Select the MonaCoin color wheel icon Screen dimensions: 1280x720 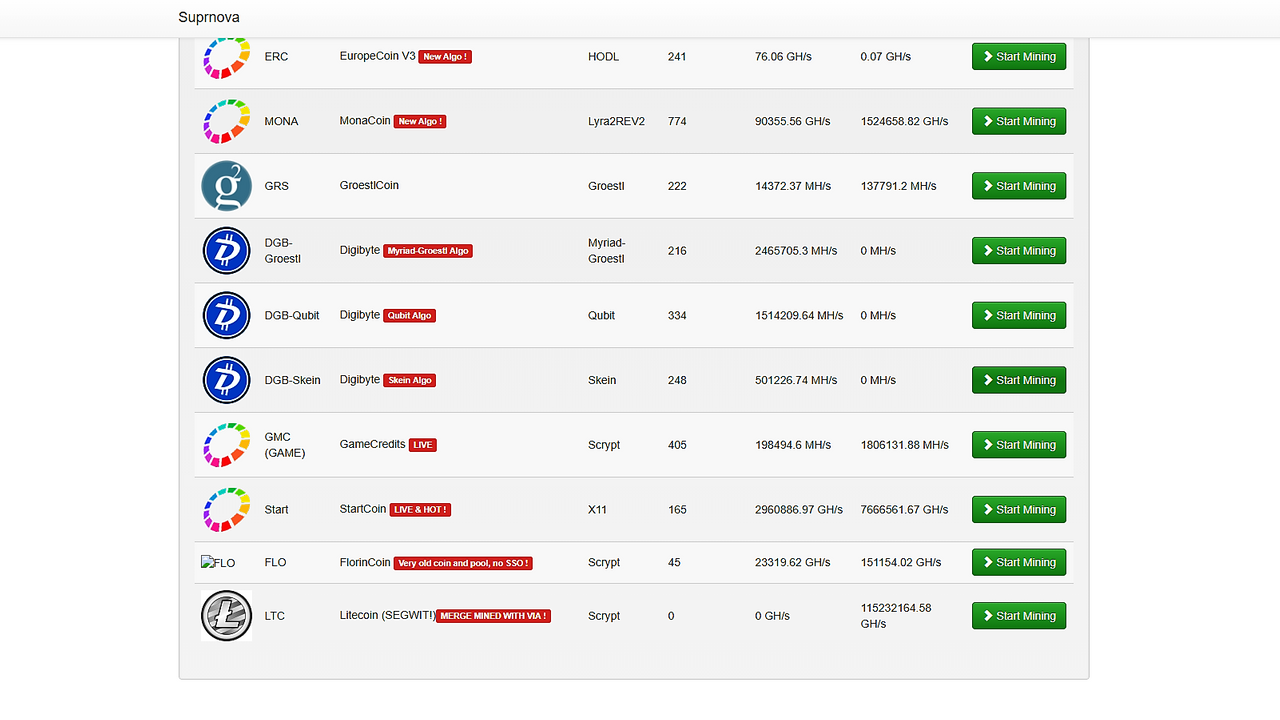coord(226,121)
